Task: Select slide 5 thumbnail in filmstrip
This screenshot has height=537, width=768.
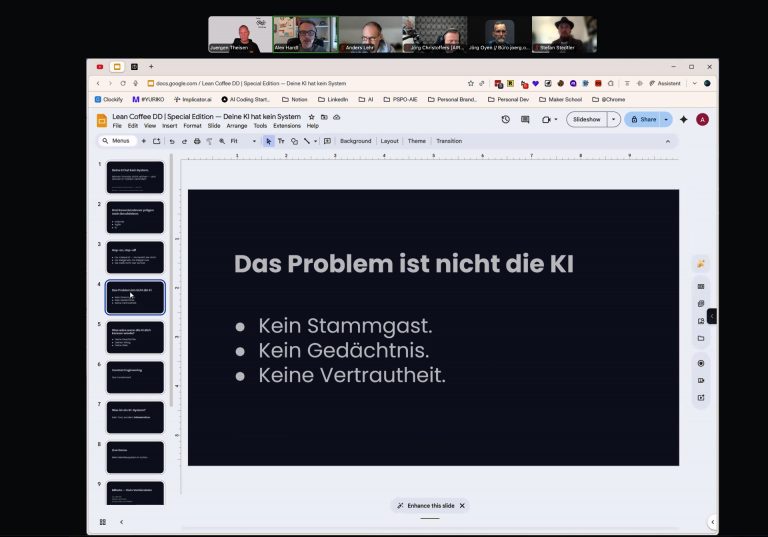Action: click(x=135, y=337)
